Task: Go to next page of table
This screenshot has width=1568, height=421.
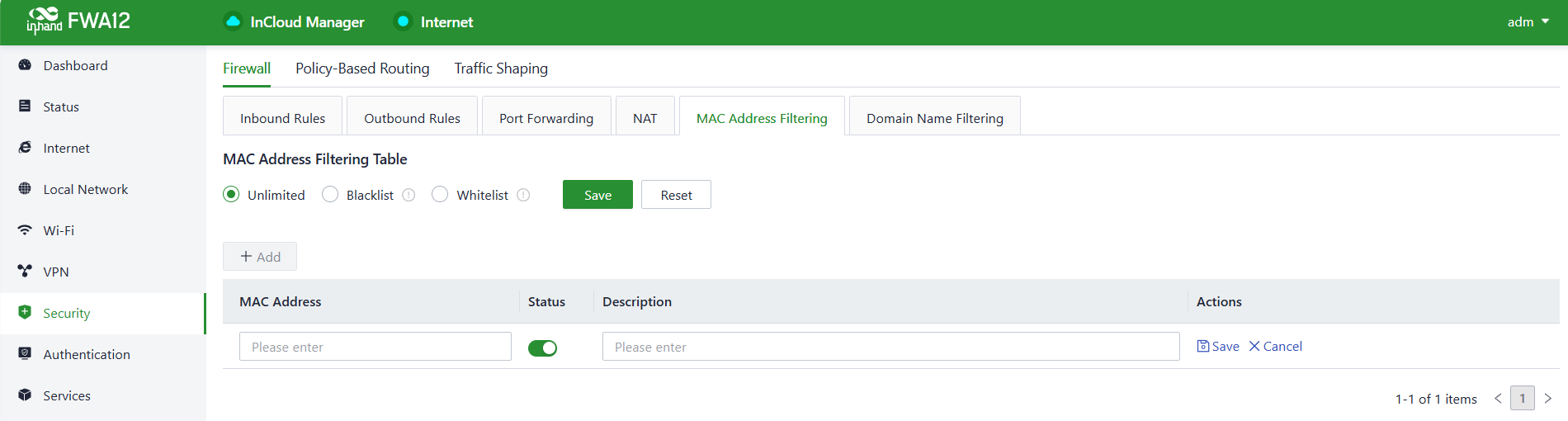Action: coord(1548,399)
